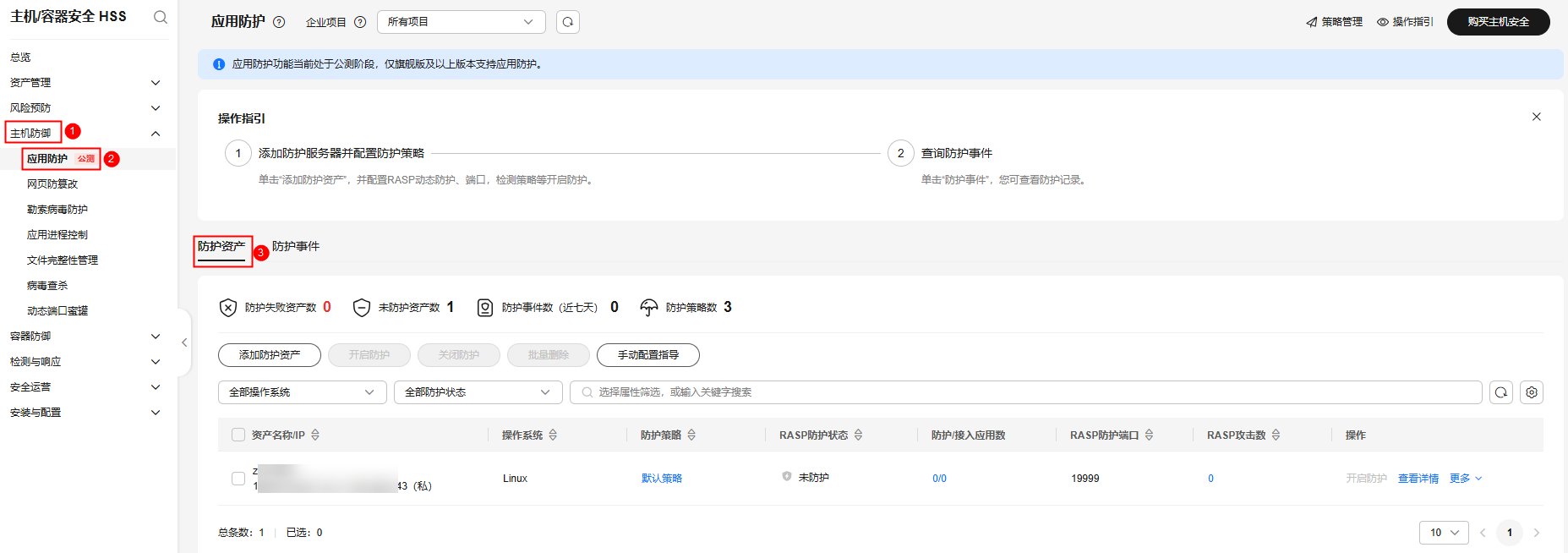
Task: Click the search icon beside HSS title
Action: click(x=160, y=17)
